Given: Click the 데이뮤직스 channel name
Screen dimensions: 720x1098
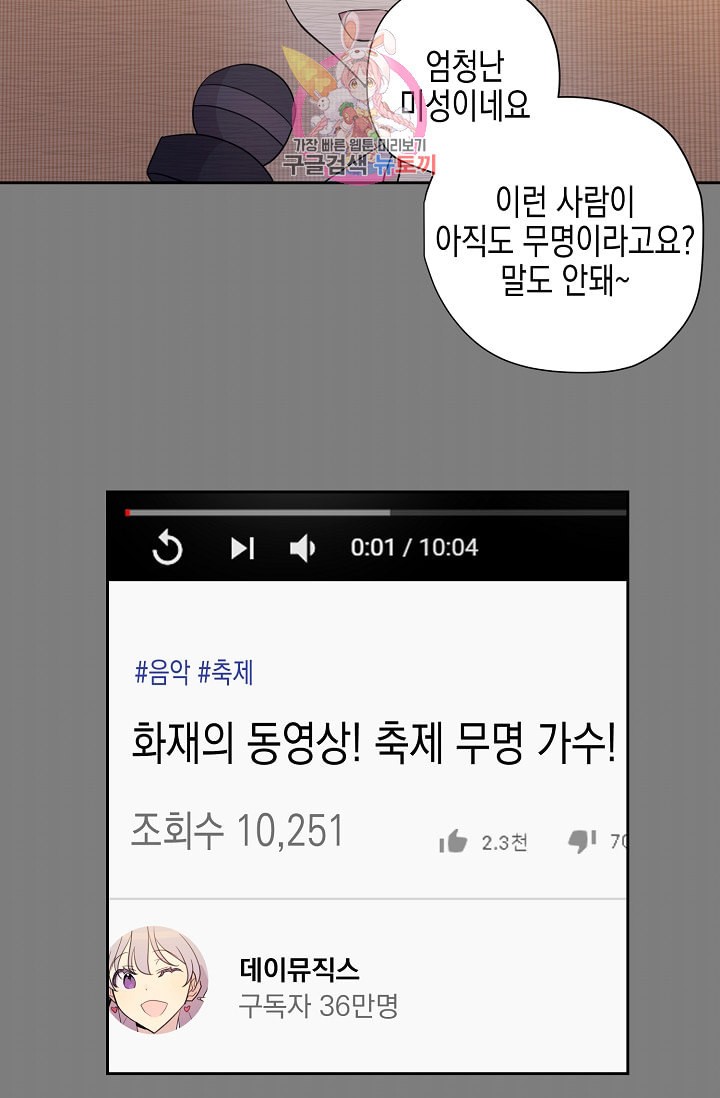Looking at the screenshot, I should coord(299,970).
